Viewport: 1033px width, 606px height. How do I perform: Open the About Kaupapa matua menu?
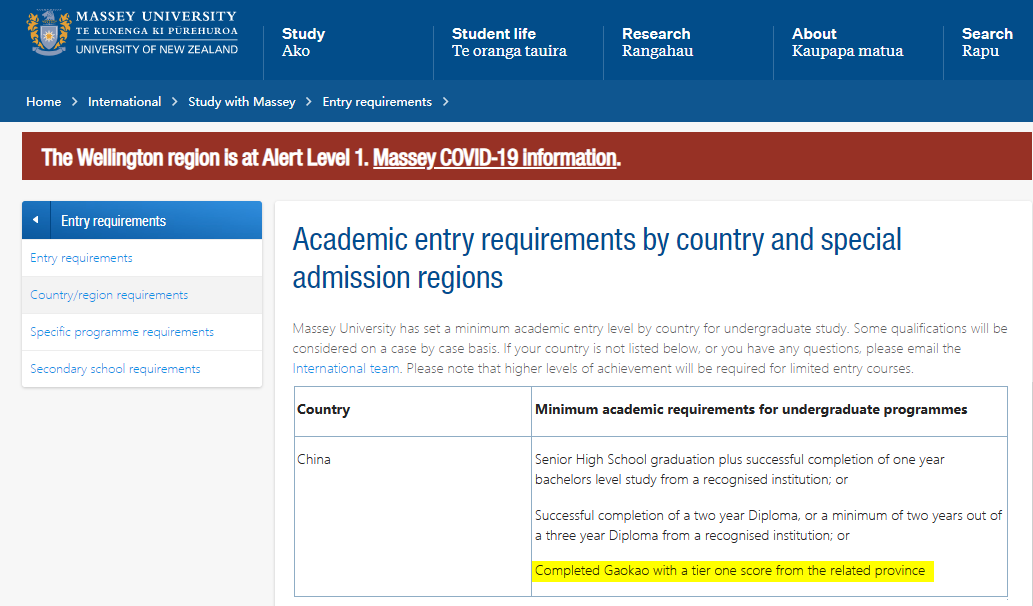(847, 42)
